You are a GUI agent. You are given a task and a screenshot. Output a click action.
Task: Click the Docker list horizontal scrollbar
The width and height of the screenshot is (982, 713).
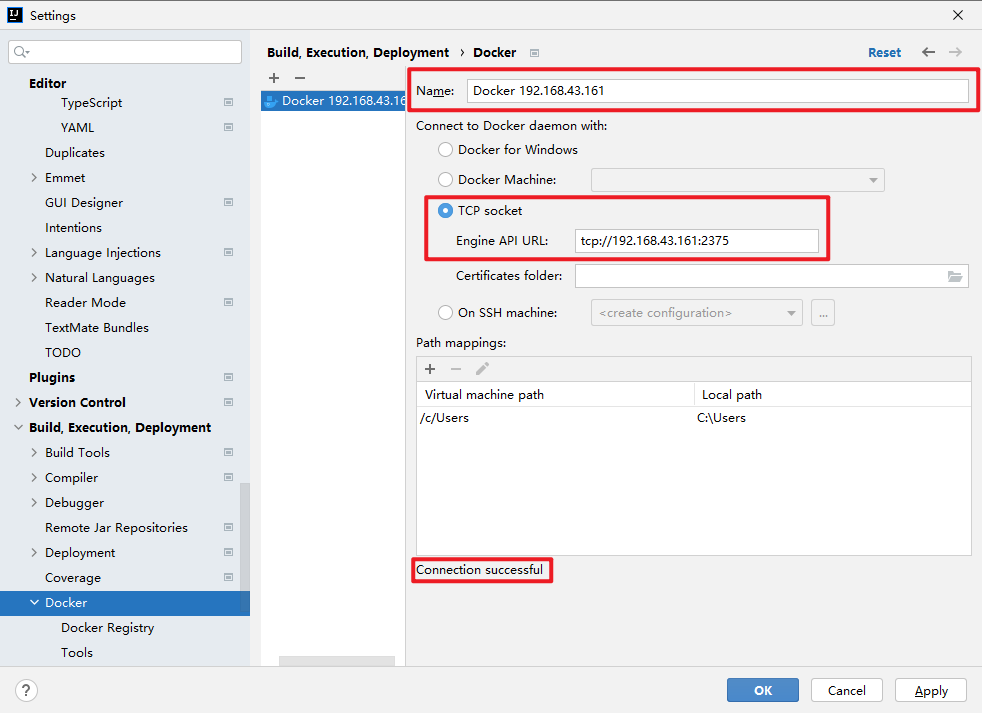point(337,661)
